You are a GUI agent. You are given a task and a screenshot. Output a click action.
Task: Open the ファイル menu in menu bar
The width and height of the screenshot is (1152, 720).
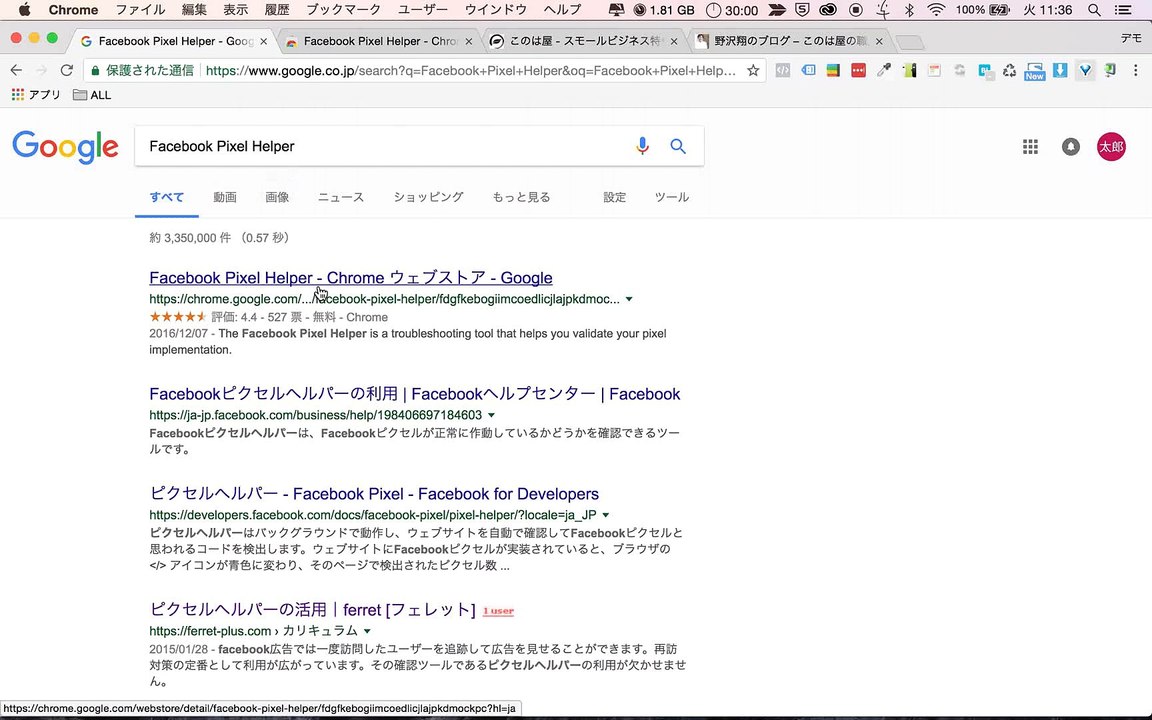point(140,10)
